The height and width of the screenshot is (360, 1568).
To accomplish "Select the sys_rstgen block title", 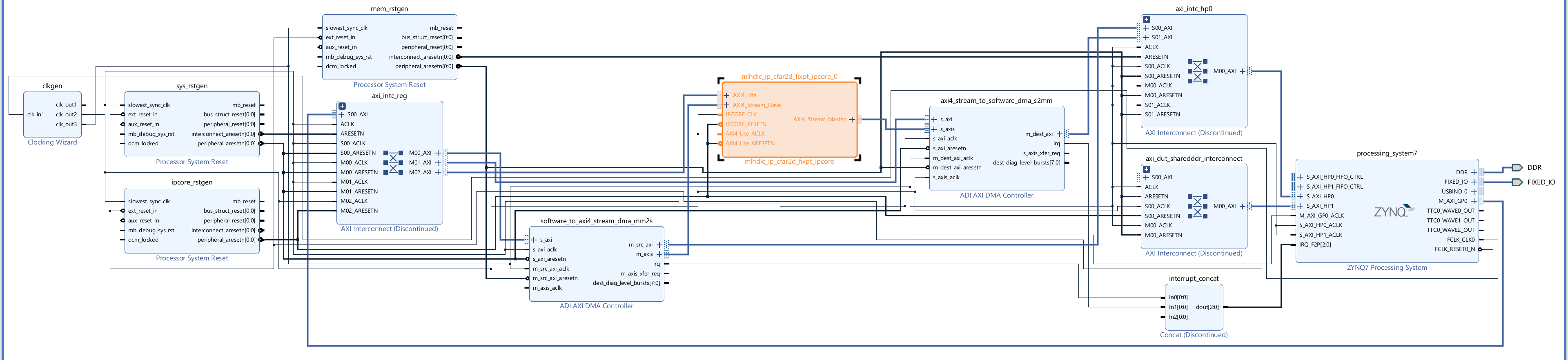I will click(192, 86).
